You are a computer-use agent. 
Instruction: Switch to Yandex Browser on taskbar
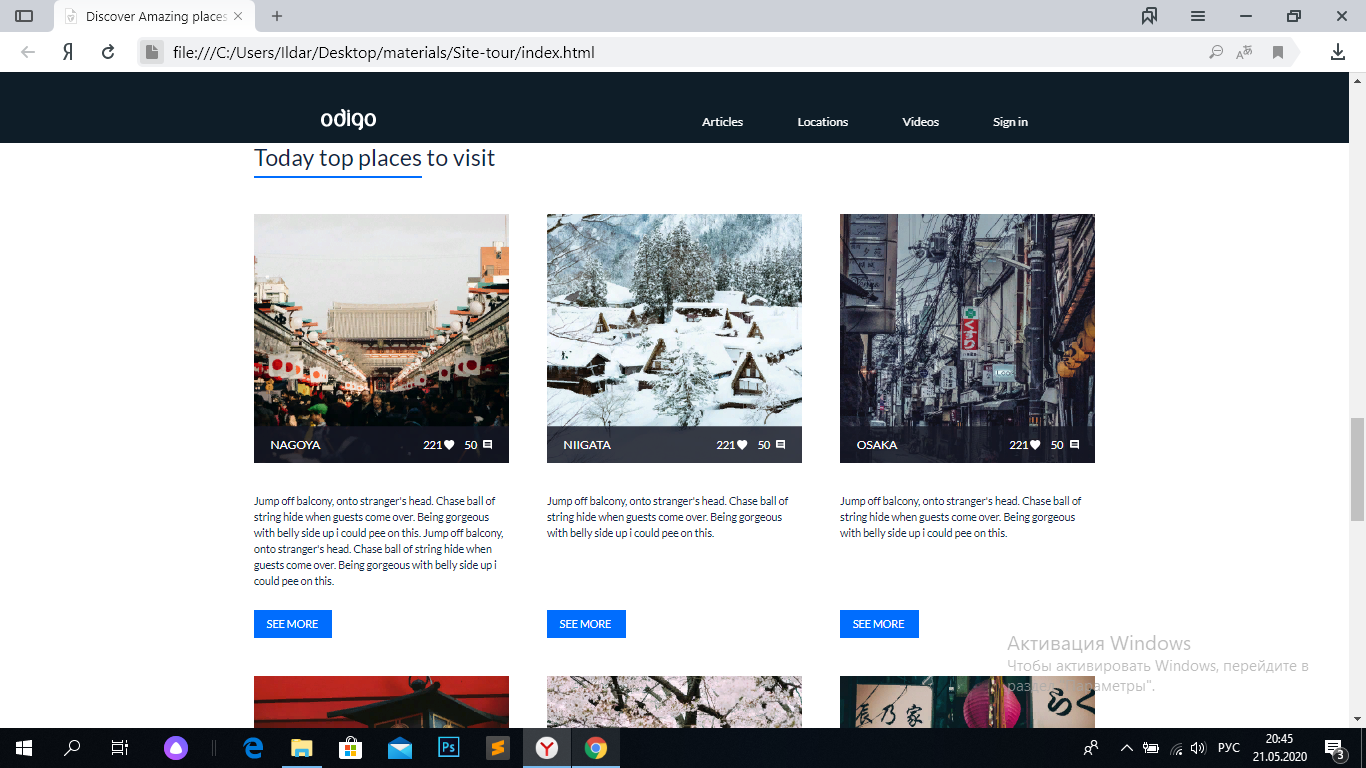pyautogui.click(x=547, y=748)
